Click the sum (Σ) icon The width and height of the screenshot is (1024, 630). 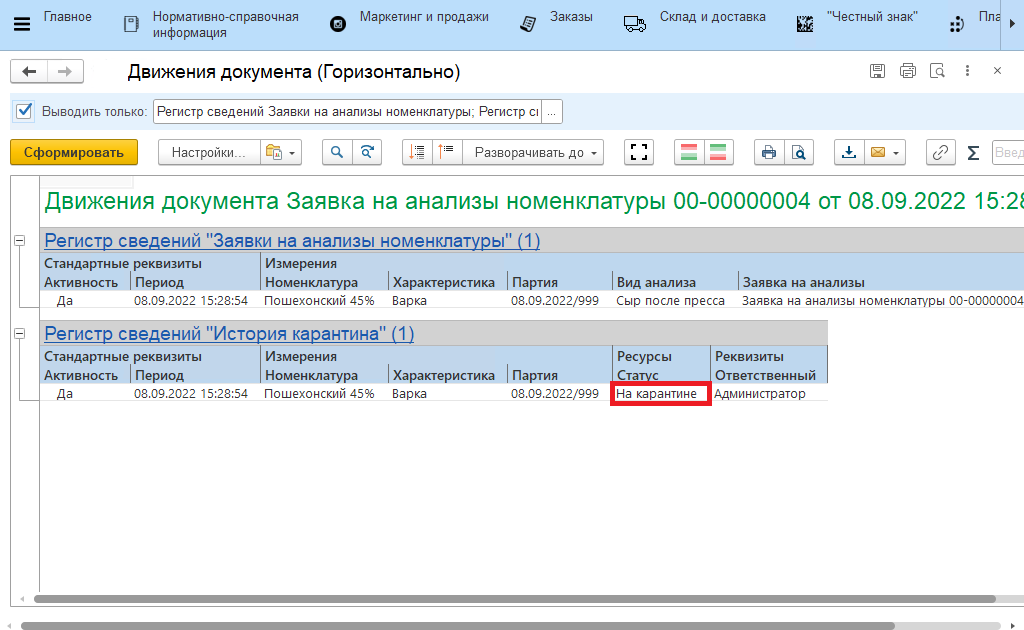[973, 152]
